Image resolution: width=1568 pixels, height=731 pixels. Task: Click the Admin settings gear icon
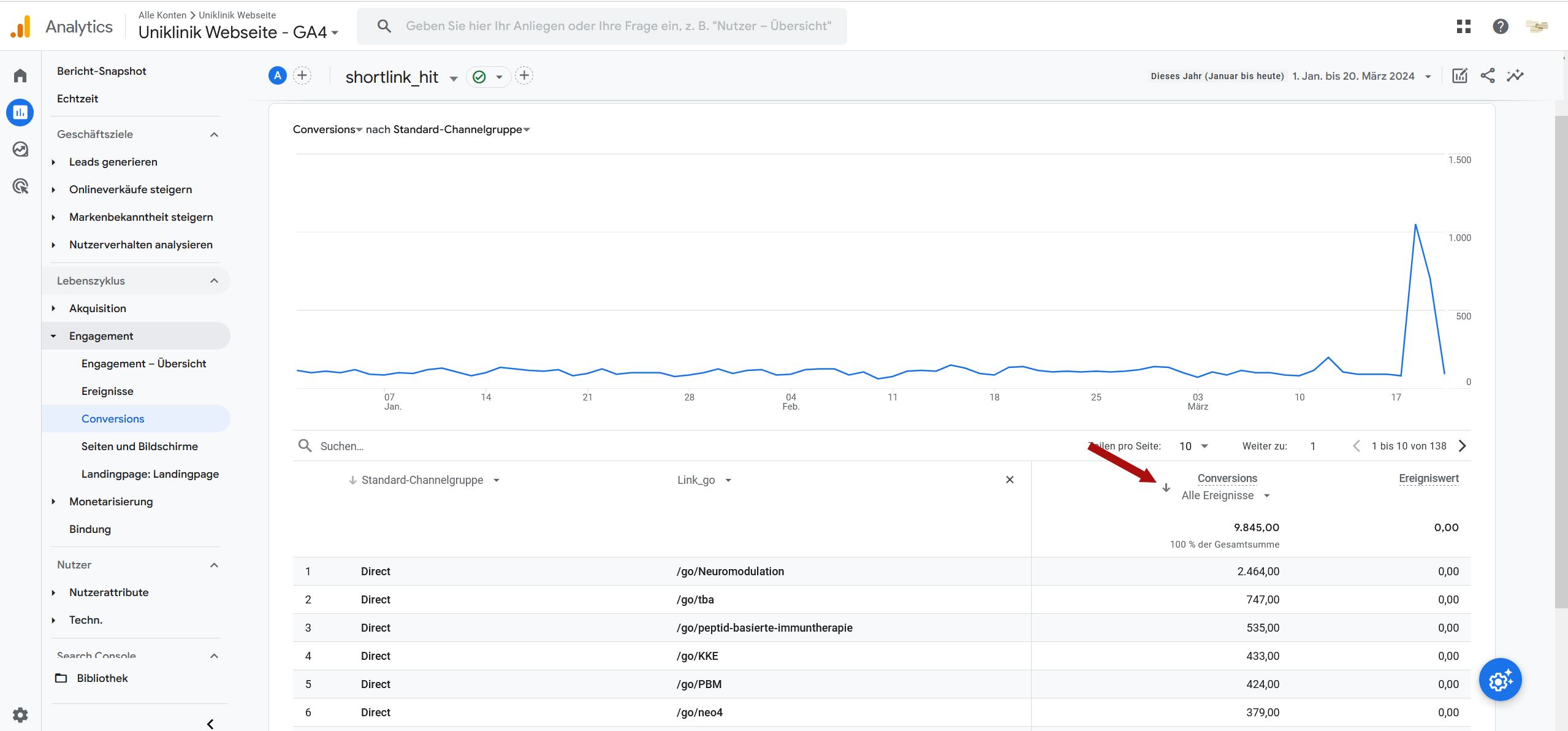click(x=20, y=714)
